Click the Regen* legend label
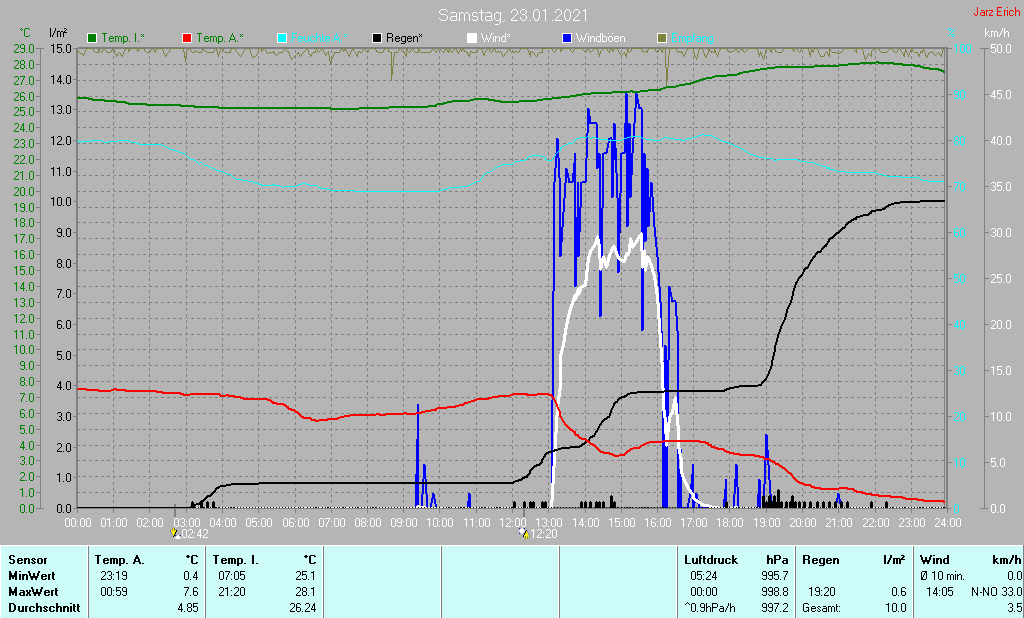The height and width of the screenshot is (618, 1024). (404, 38)
